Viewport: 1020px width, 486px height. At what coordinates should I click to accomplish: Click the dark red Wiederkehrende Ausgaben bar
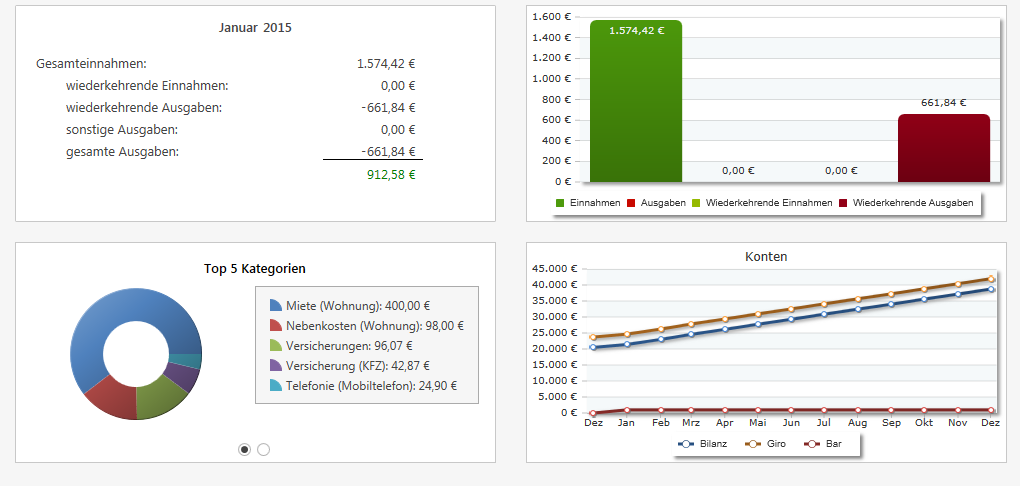click(x=943, y=148)
